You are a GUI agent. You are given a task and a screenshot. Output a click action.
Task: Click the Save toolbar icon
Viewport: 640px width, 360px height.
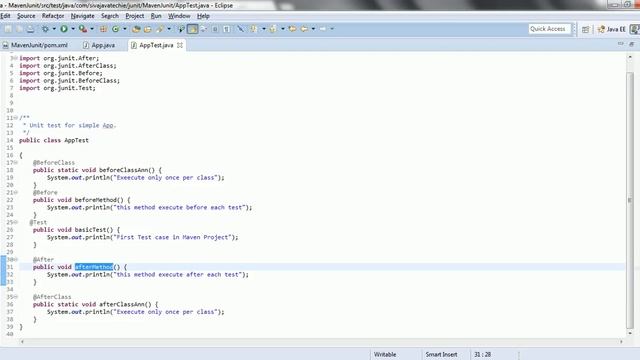[x=8, y=29]
